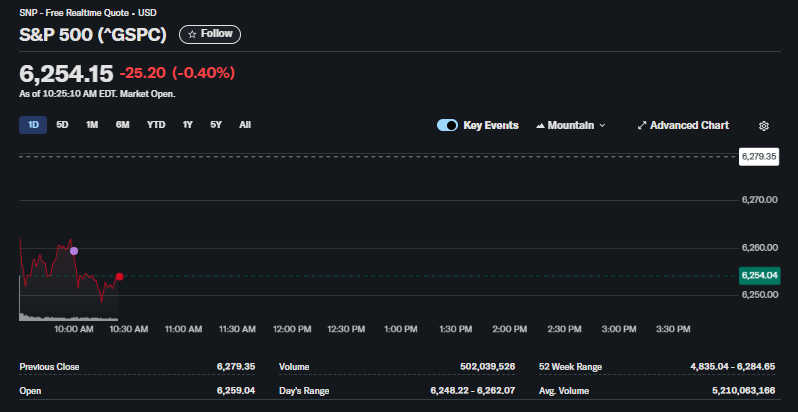The height and width of the screenshot is (412, 798).
Task: Click the 6,250.00 y-axis label
Action: click(x=759, y=295)
